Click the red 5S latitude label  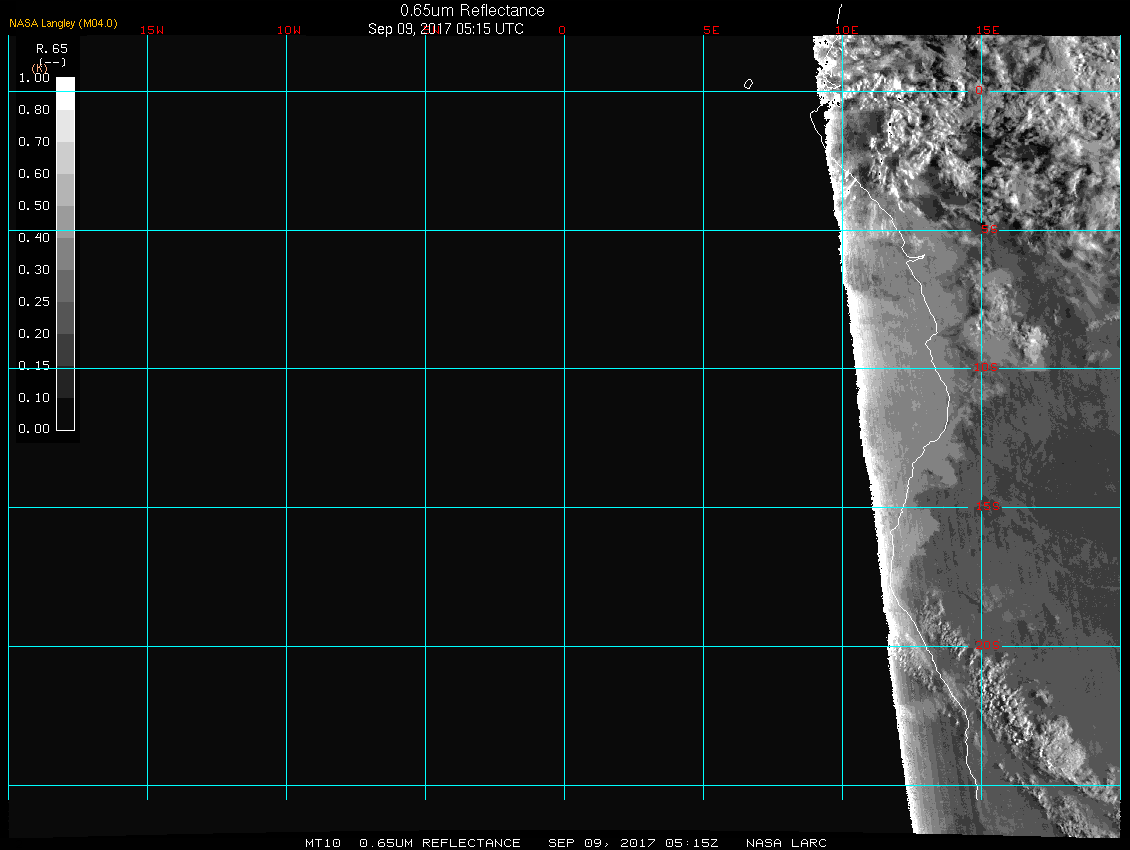pyautogui.click(x=989, y=230)
